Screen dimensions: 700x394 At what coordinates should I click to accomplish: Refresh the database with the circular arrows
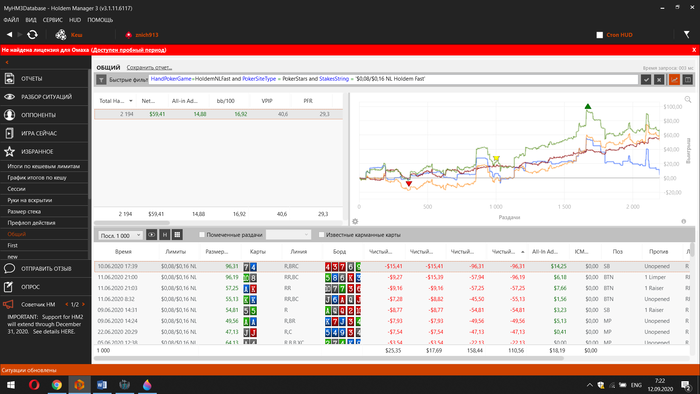32,34
